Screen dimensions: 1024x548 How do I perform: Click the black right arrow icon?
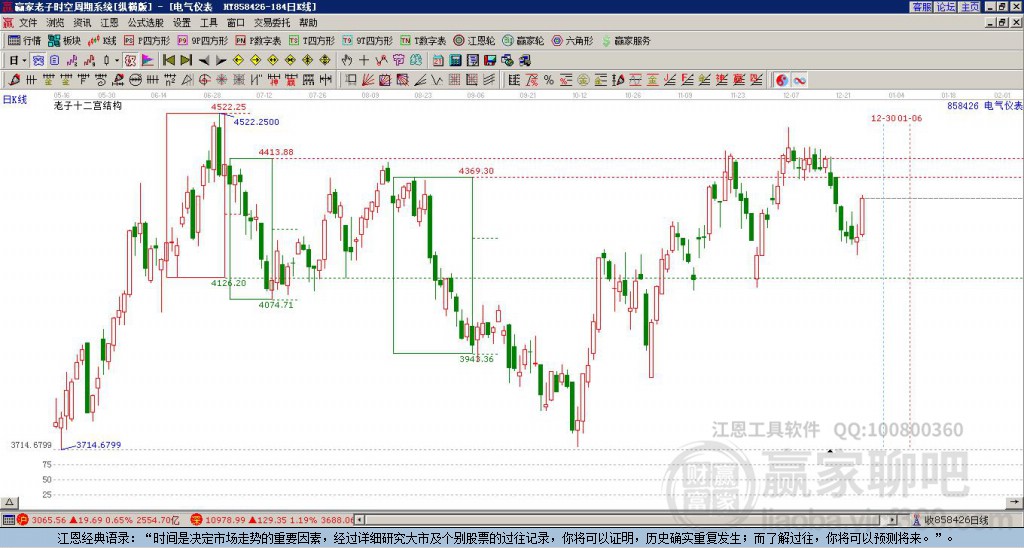(x=221, y=61)
